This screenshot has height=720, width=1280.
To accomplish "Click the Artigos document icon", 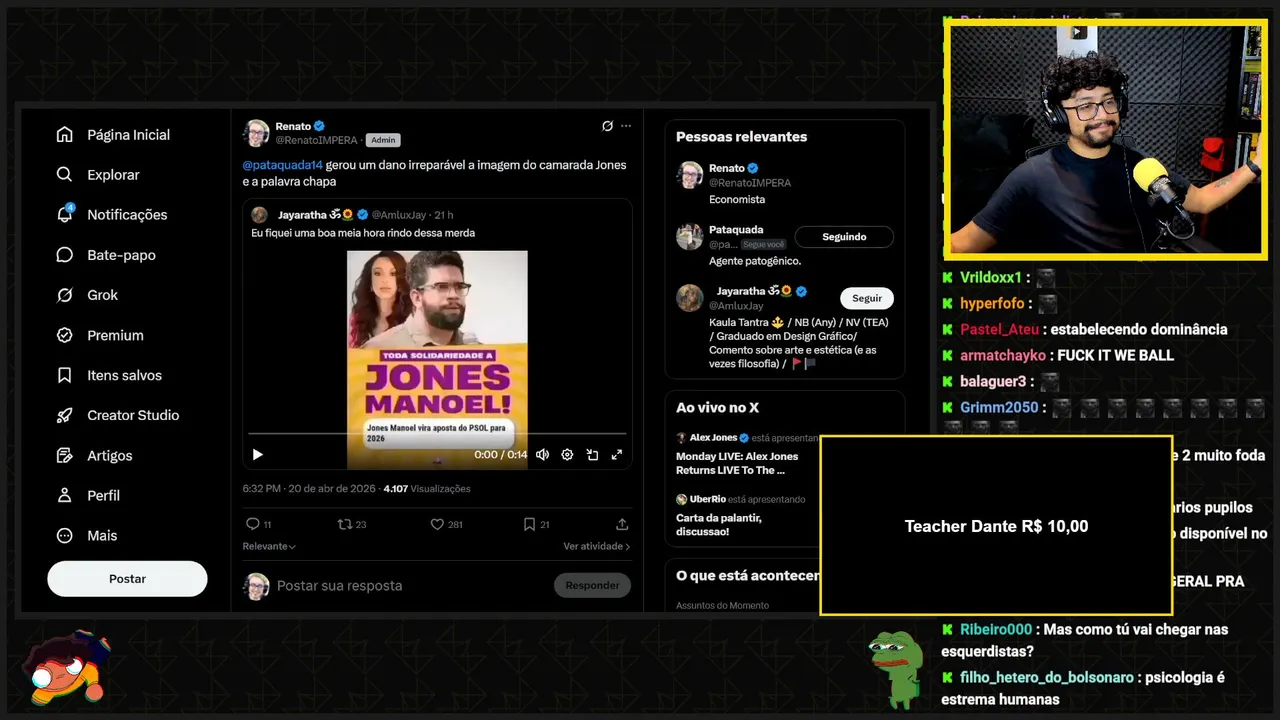I will 65,455.
